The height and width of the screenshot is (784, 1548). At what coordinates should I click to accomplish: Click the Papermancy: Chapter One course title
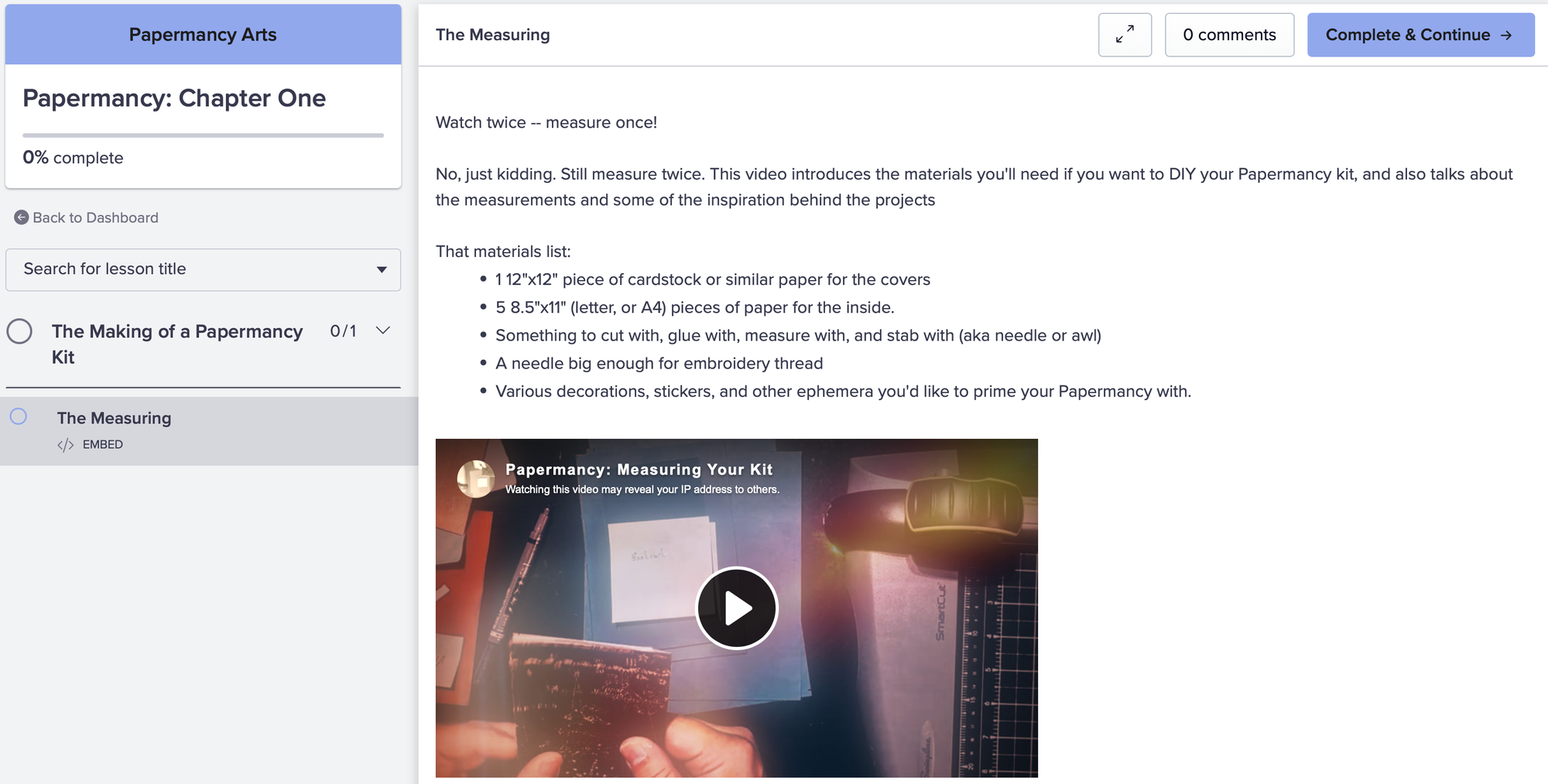[174, 98]
